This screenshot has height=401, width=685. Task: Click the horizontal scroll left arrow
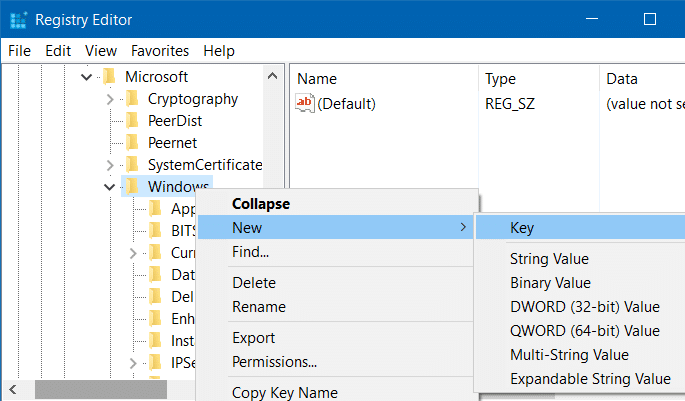click(13, 389)
